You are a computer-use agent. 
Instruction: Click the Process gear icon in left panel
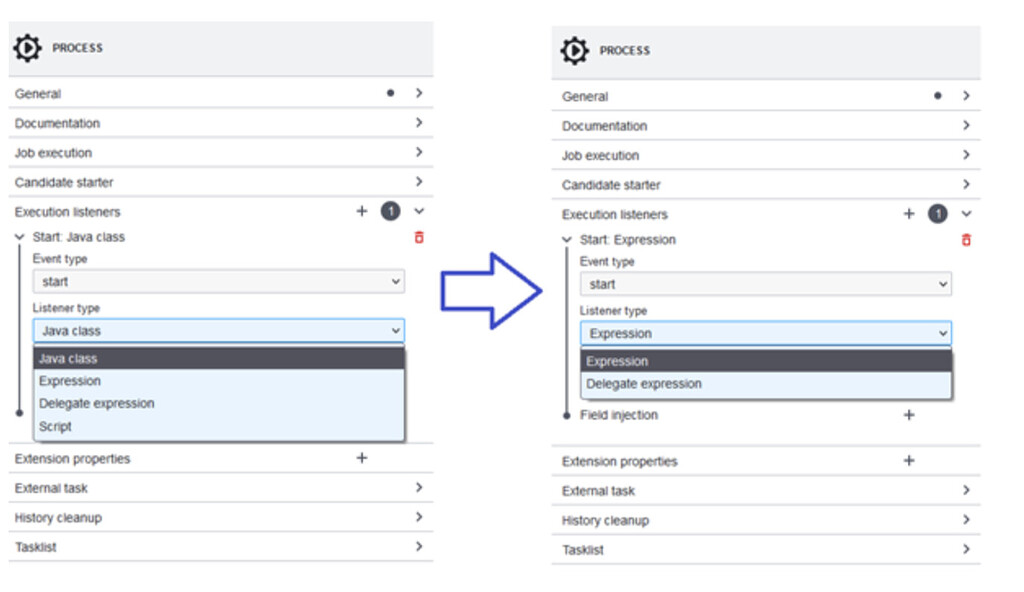28,47
